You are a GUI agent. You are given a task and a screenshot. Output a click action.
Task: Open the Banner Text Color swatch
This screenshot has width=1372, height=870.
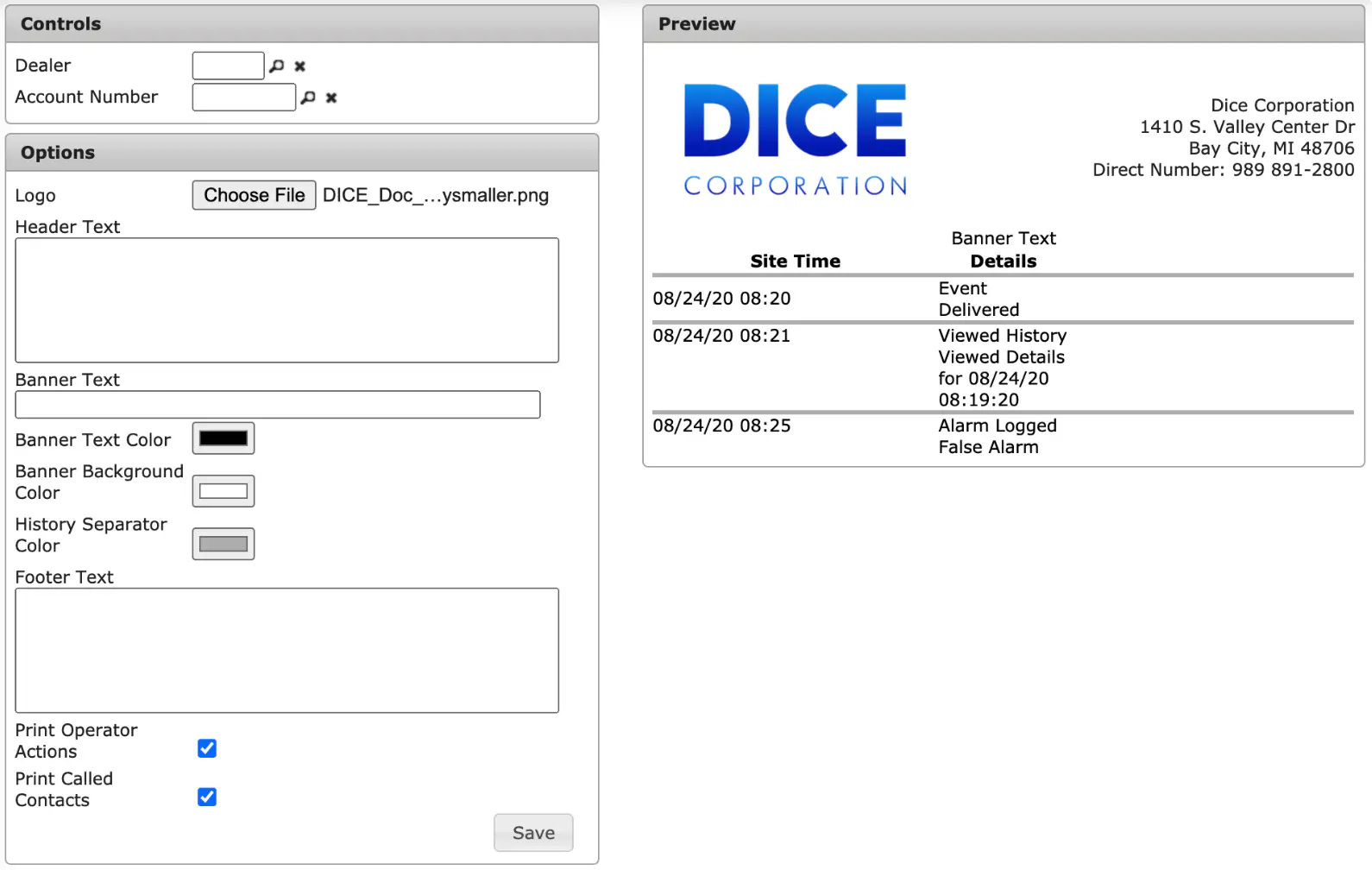coord(223,438)
